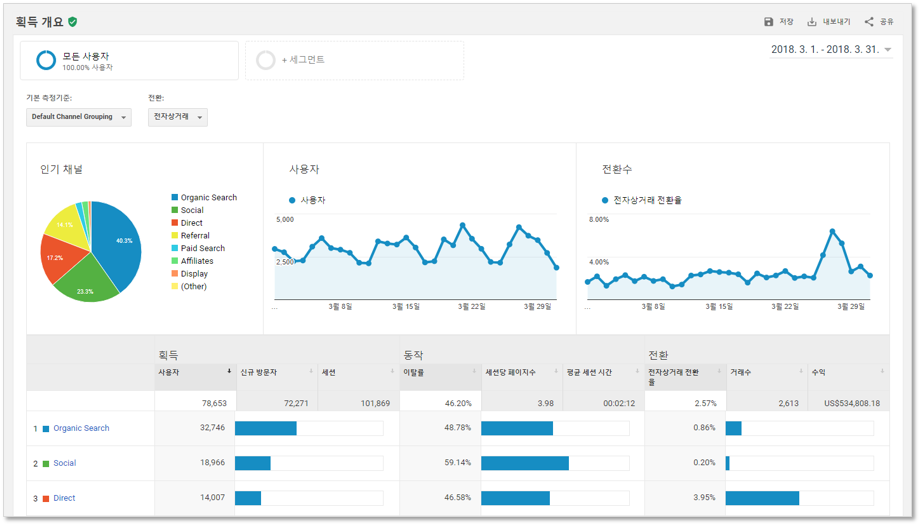Click 획득 개요 page title
Screen dimensions: 921x526
tap(39, 22)
